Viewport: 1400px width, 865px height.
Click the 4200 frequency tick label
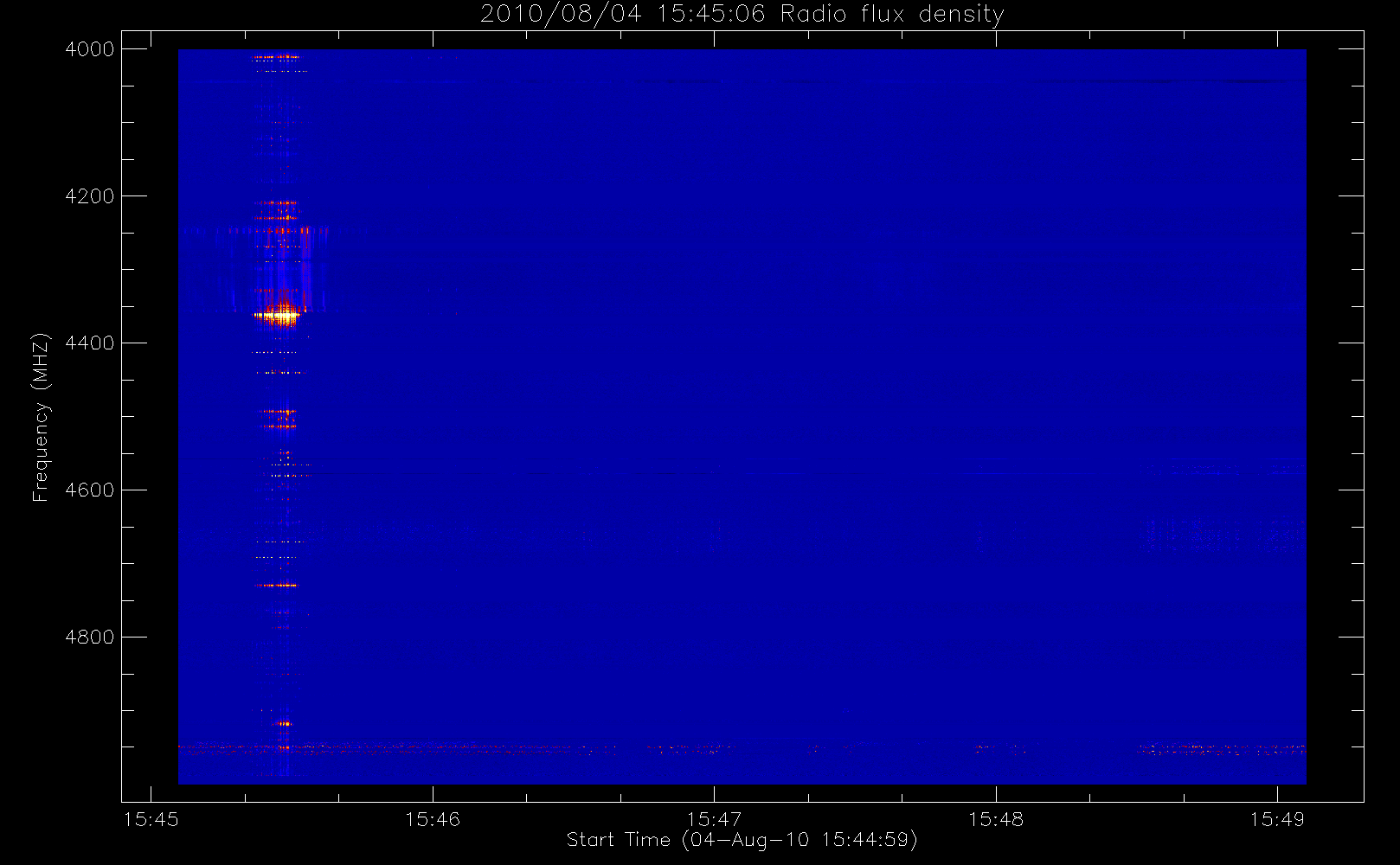tap(90, 196)
